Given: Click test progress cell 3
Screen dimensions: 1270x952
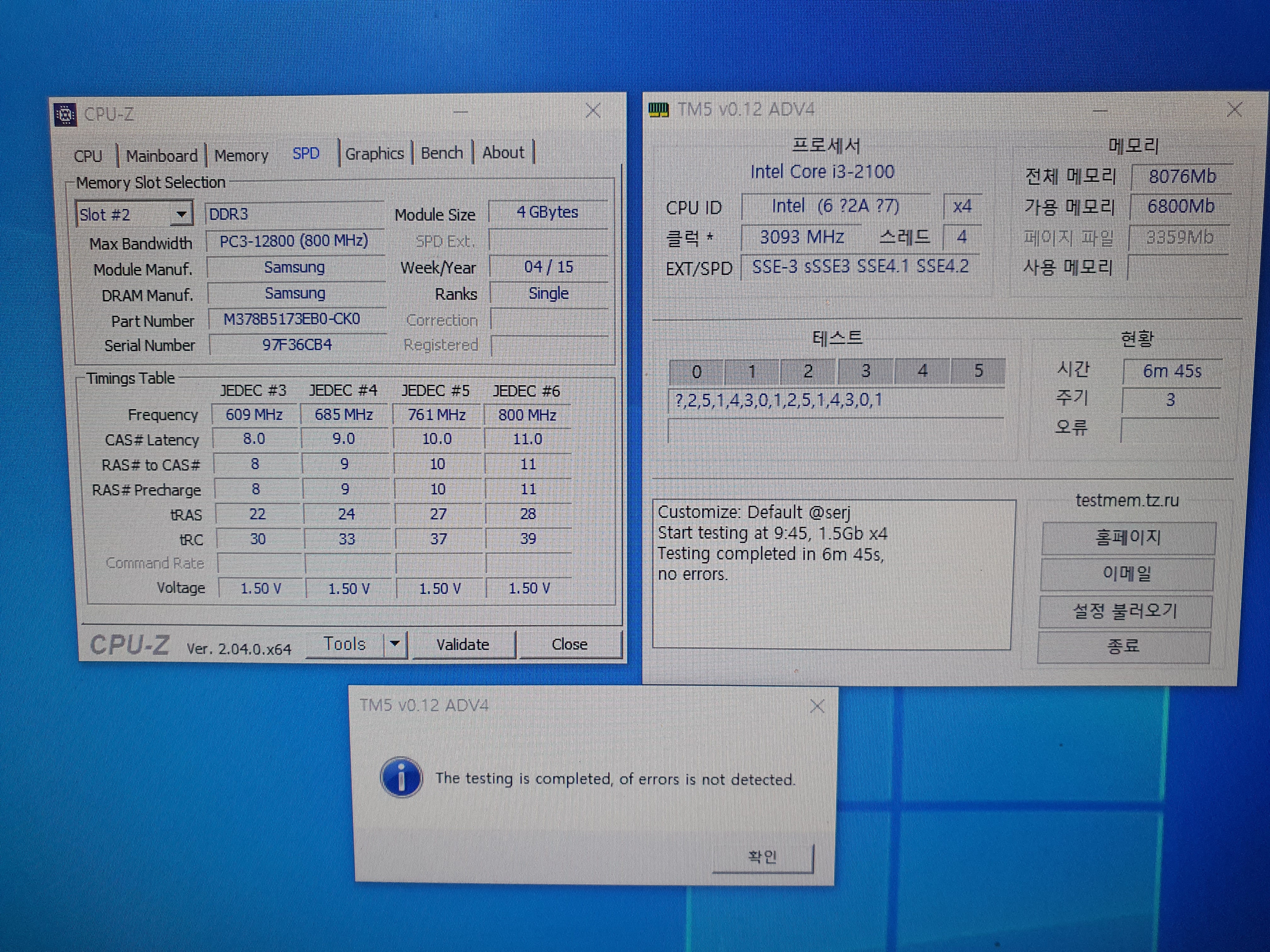Looking at the screenshot, I should tap(866, 371).
